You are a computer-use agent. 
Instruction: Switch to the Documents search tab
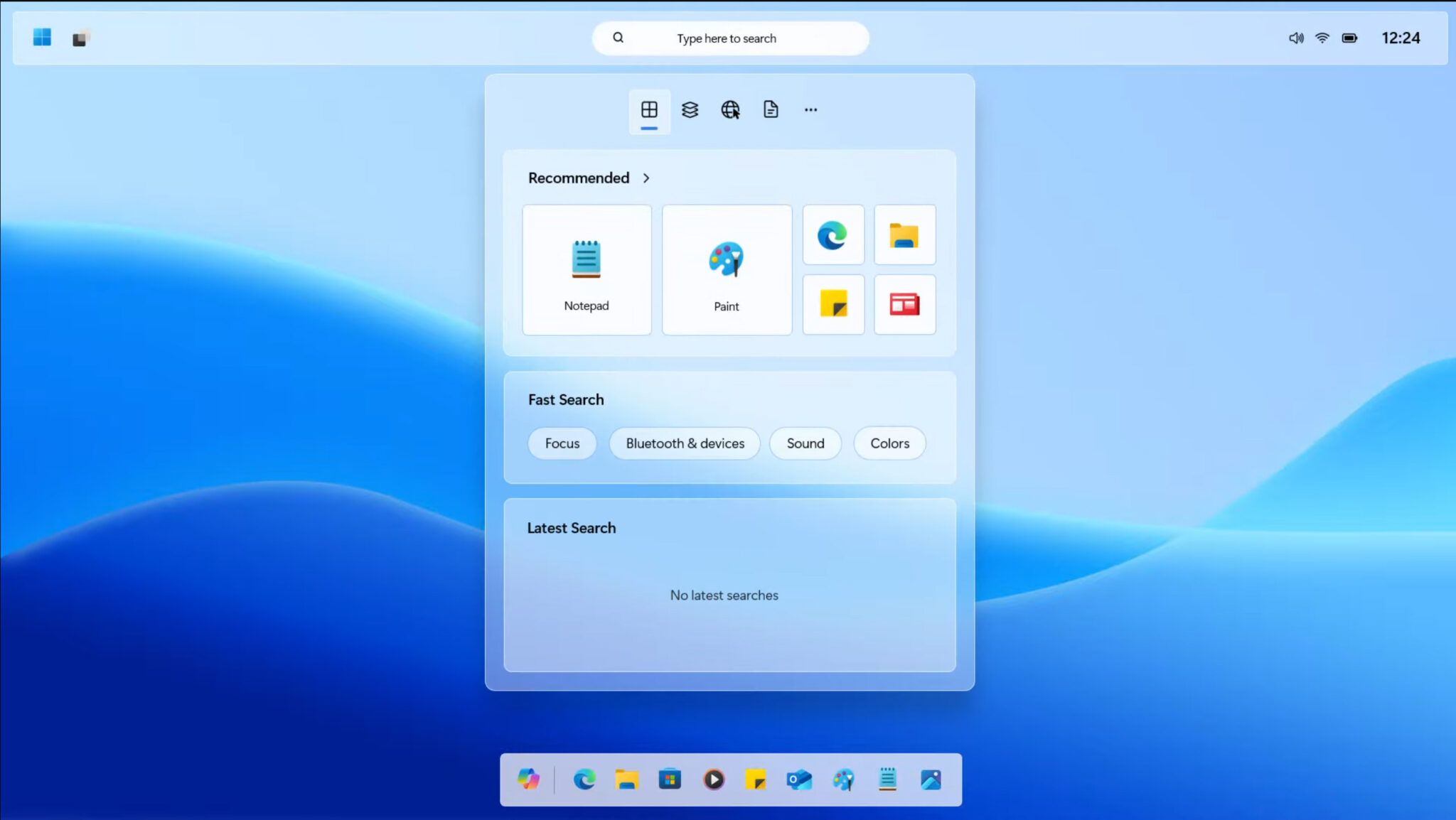click(x=770, y=109)
